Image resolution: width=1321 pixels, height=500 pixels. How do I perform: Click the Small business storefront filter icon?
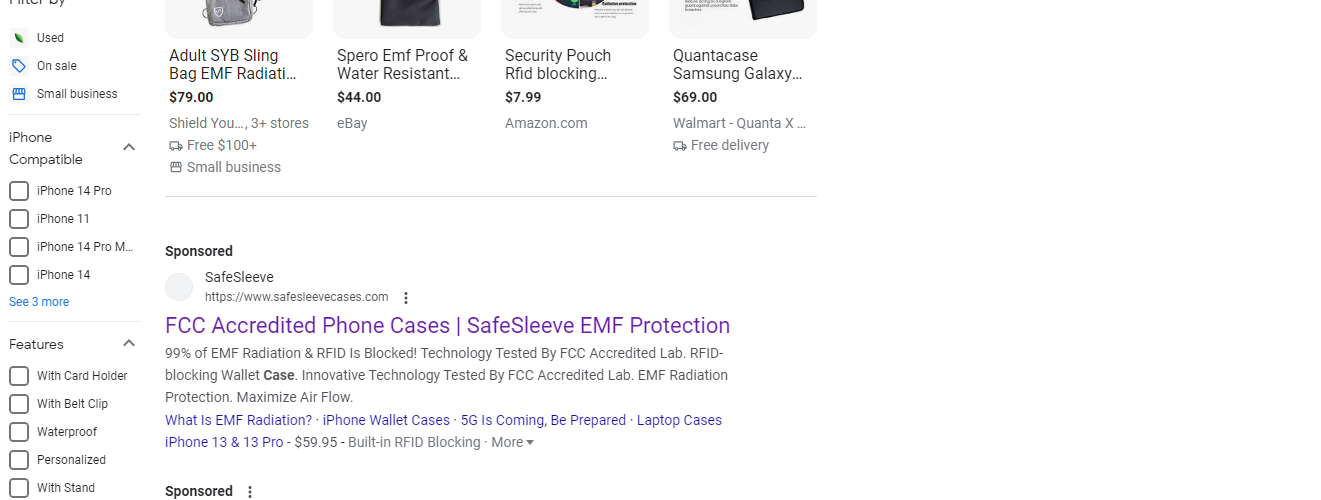(18, 94)
